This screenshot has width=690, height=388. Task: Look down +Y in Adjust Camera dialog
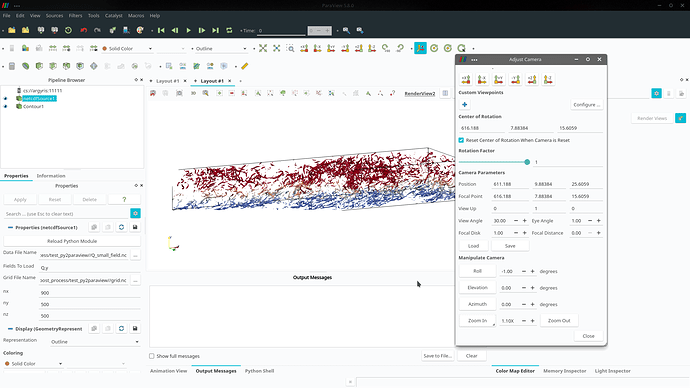tap(499, 79)
